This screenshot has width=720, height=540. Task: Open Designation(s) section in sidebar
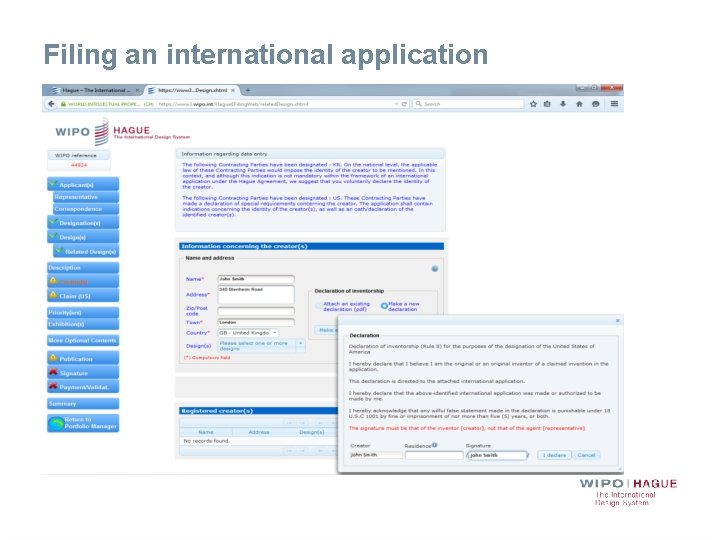pos(83,223)
